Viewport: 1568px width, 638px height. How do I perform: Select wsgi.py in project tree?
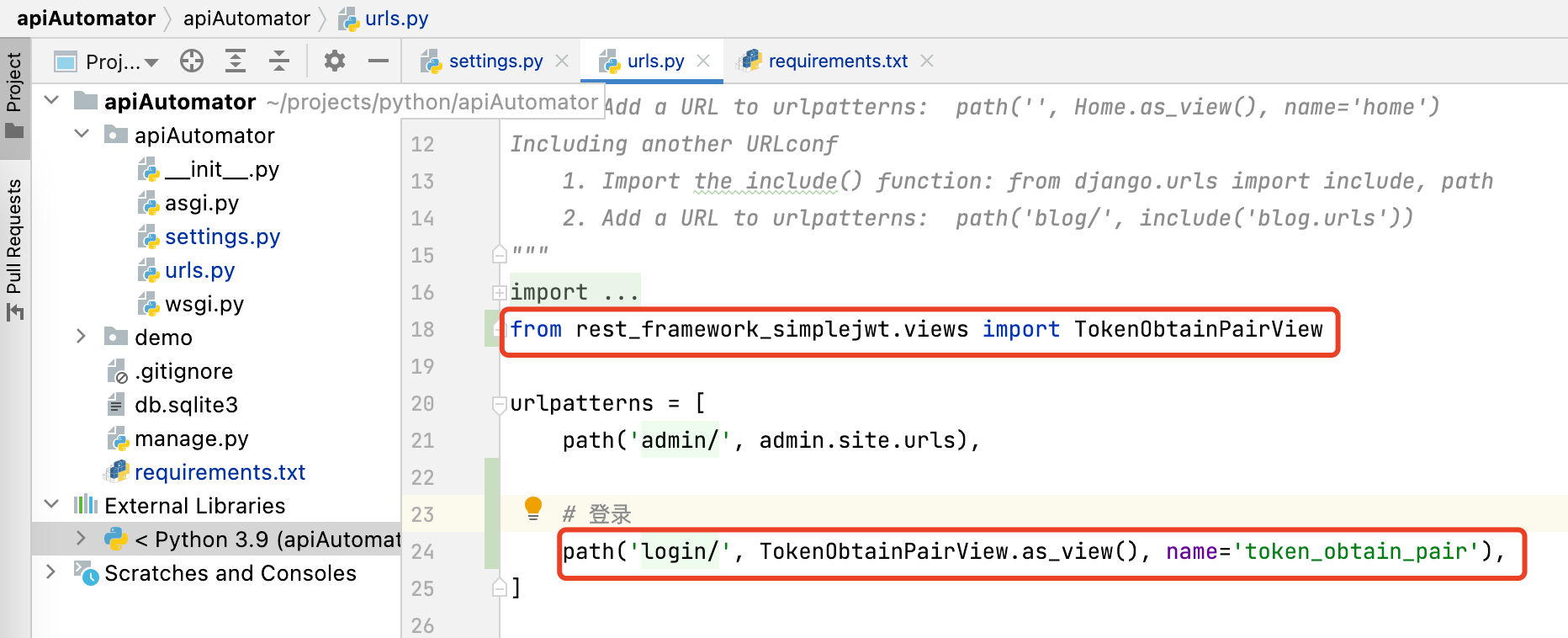pyautogui.click(x=204, y=304)
